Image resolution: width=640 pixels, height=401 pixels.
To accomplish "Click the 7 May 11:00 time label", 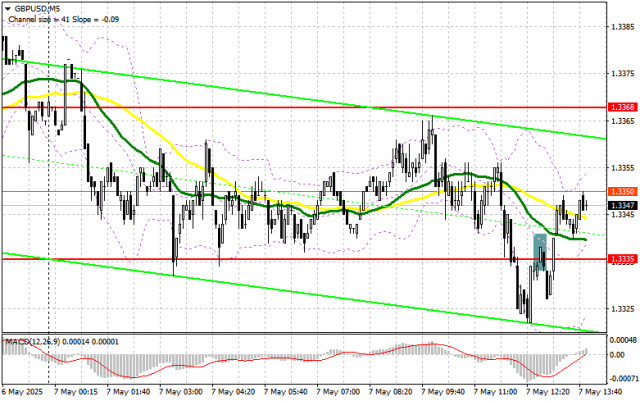I will point(496,392).
